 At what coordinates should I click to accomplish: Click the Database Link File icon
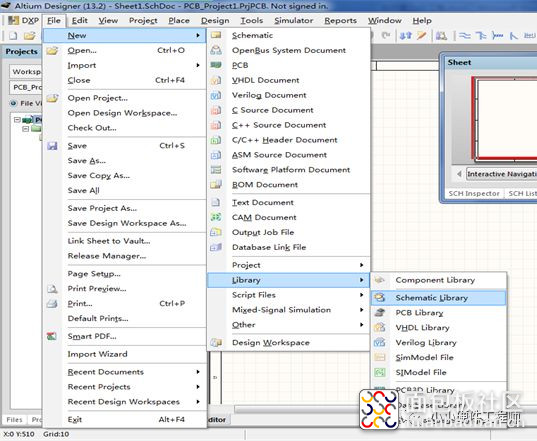point(216,247)
